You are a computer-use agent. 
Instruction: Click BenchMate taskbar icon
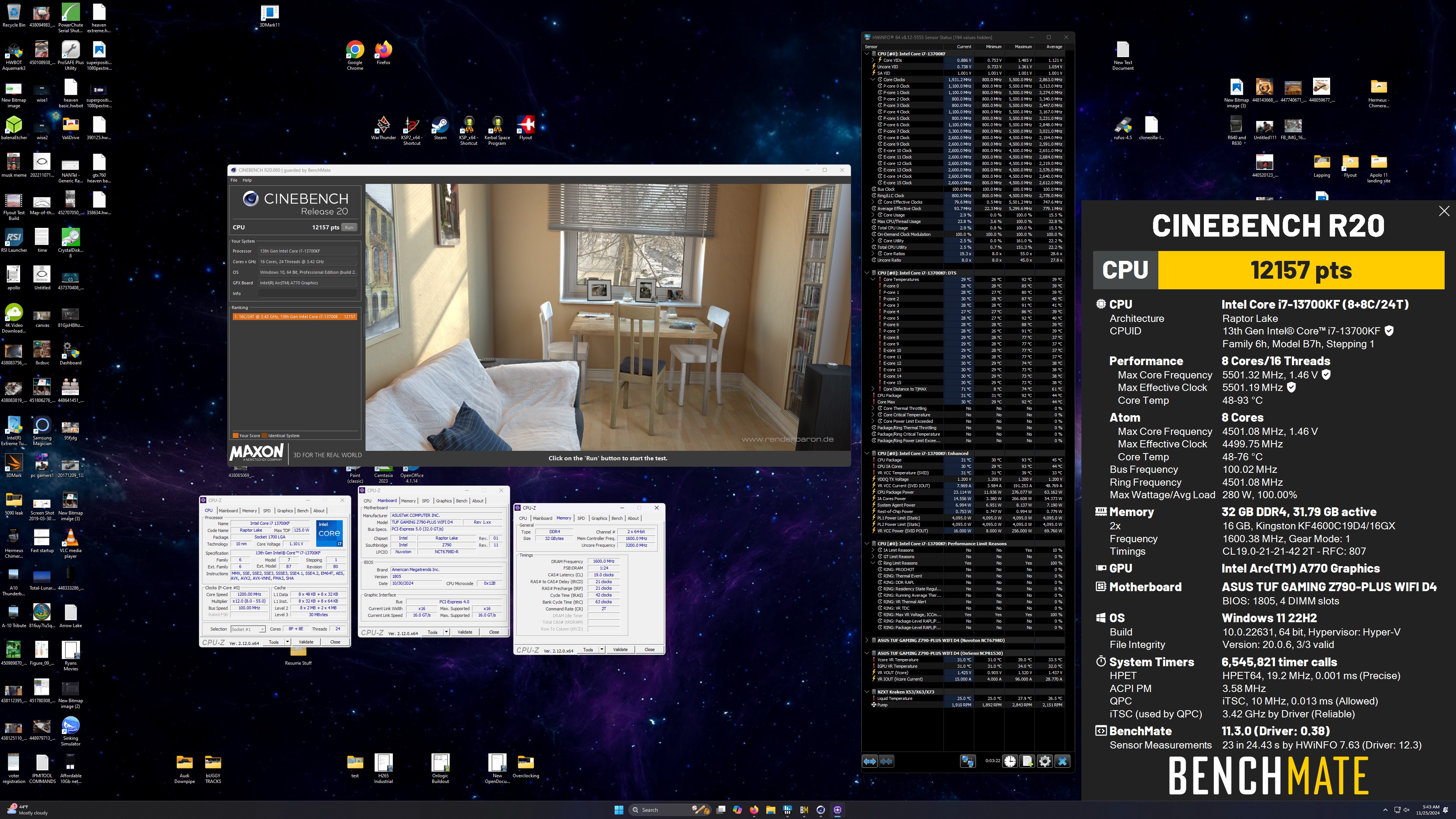pyautogui.click(x=804, y=810)
